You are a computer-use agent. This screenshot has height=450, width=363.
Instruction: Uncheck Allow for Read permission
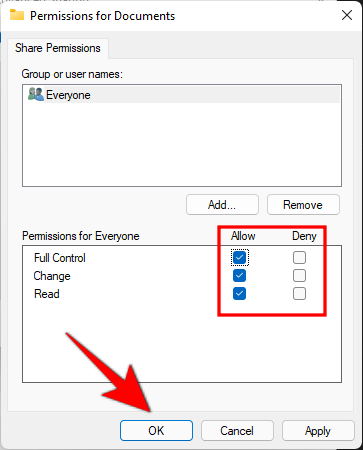coord(240,293)
